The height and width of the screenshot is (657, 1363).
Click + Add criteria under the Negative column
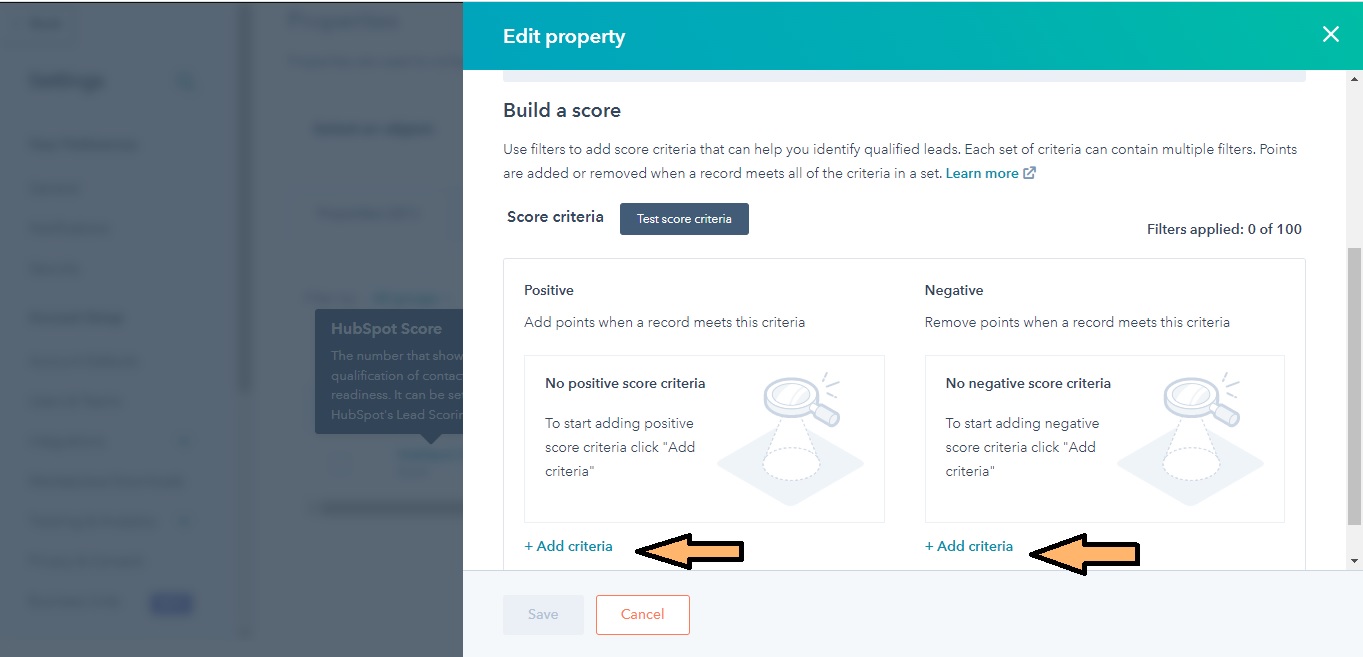coord(968,546)
